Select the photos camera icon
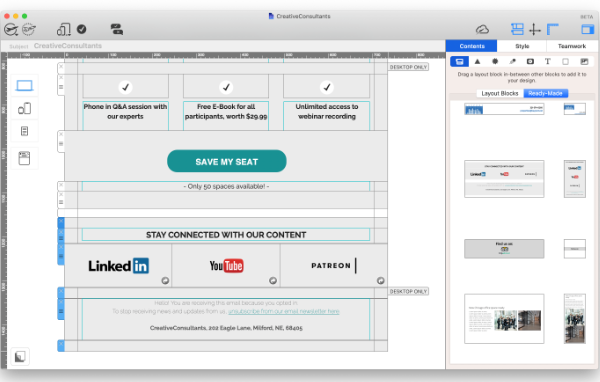This screenshot has height=382, width=600. [x=530, y=61]
